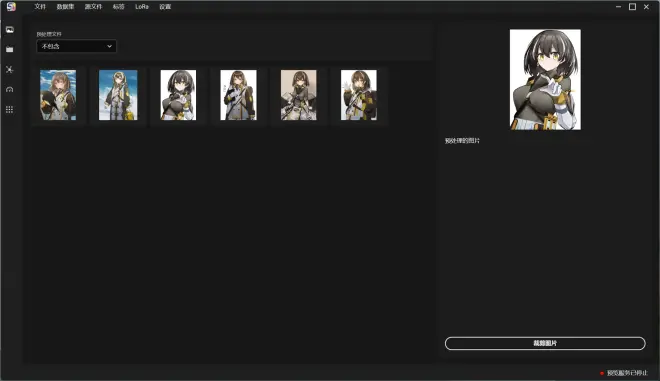Open the grid icon in the sidebar

click(x=10, y=109)
